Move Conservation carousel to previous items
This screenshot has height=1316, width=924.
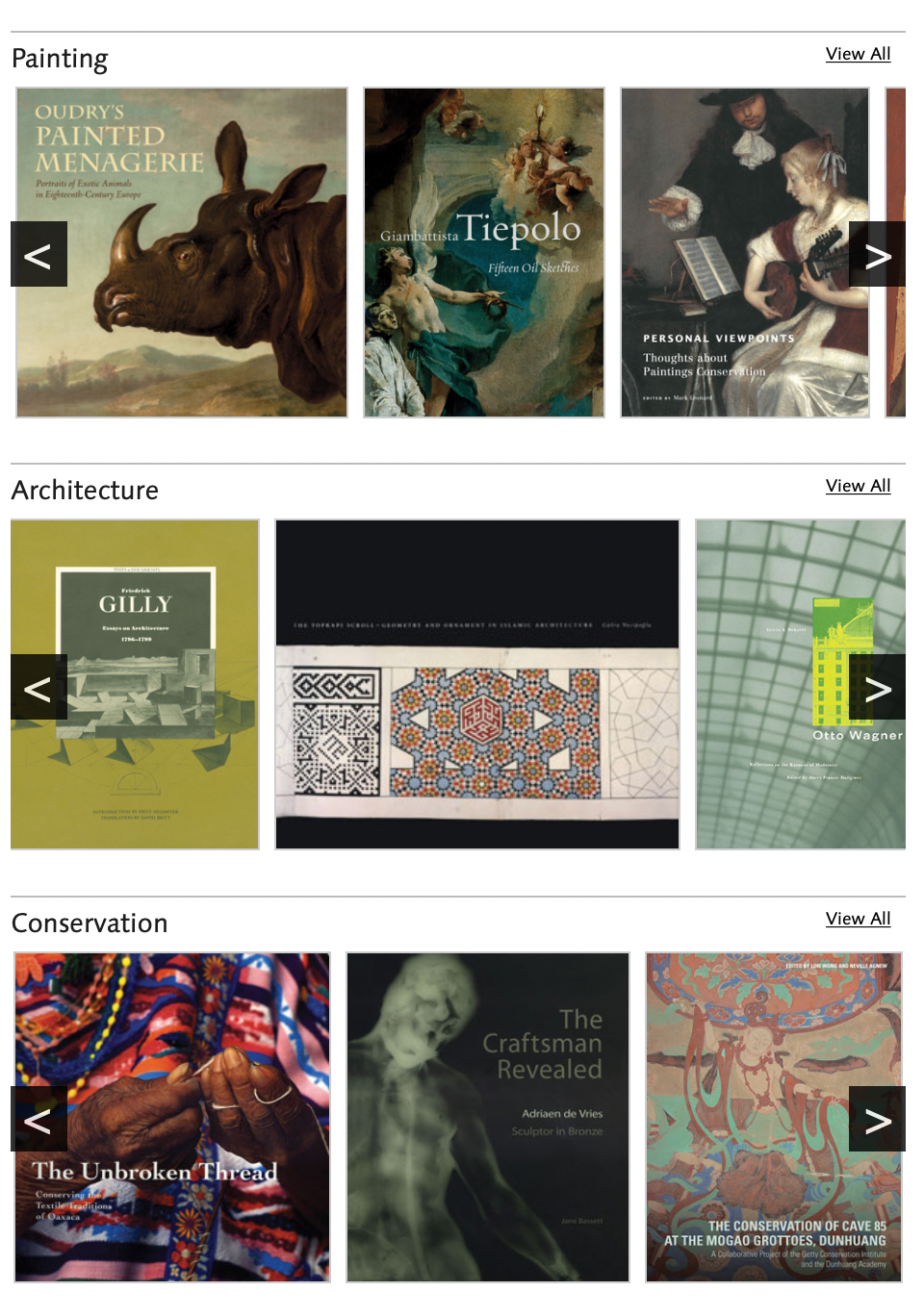(38, 1119)
